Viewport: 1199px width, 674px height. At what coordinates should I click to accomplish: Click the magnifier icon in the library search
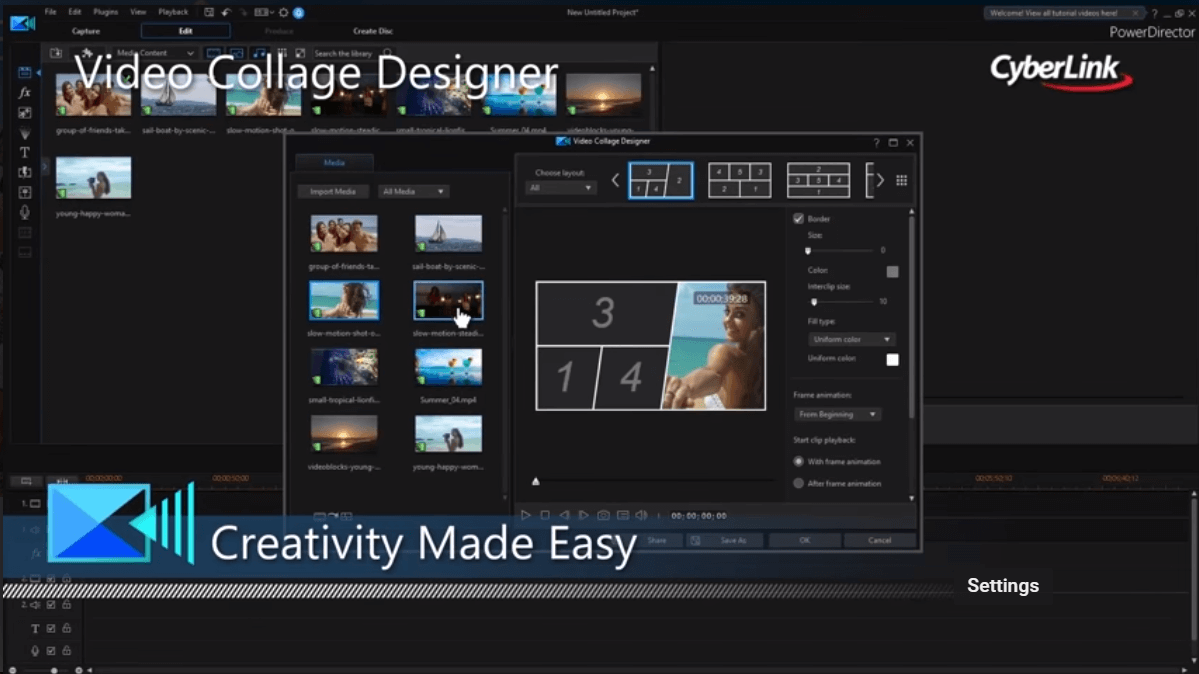click(388, 53)
